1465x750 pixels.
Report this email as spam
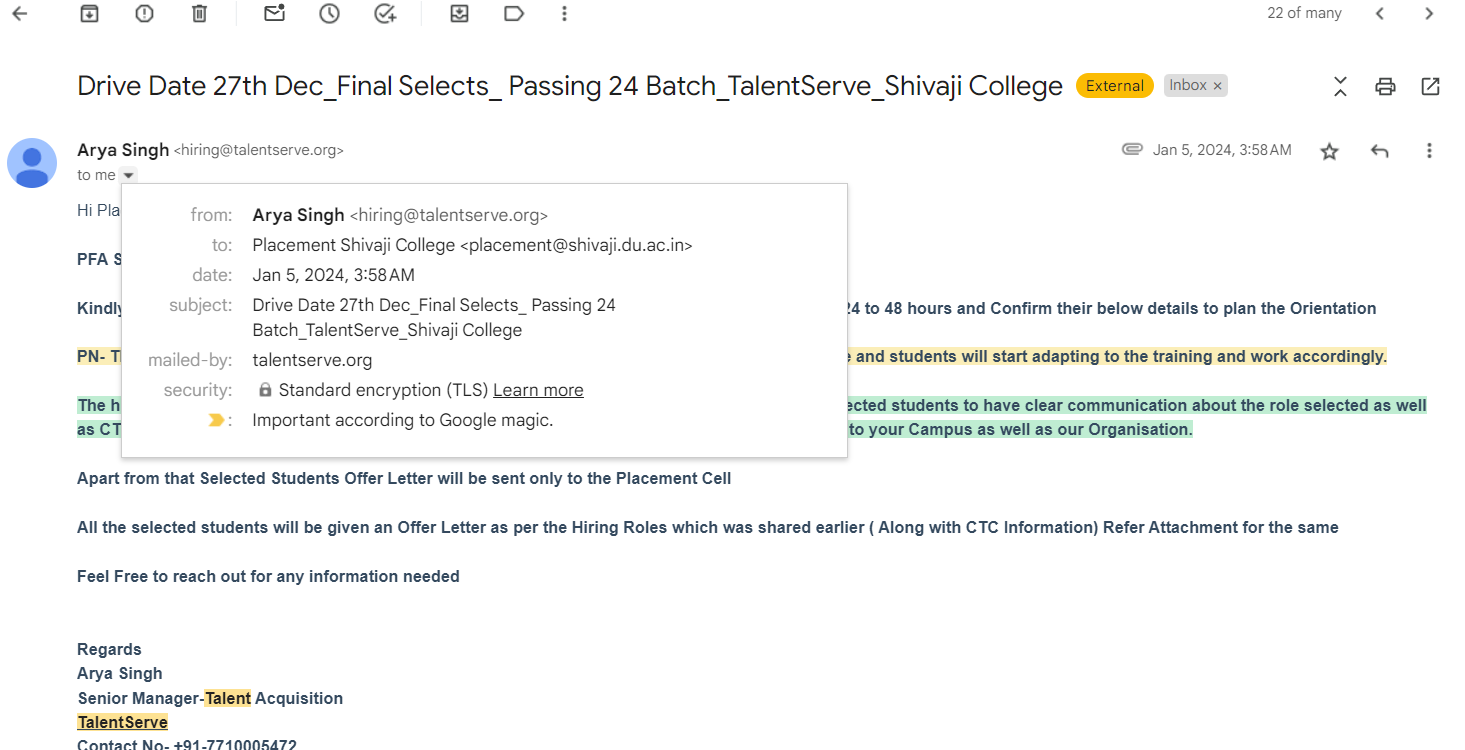[x=144, y=13]
